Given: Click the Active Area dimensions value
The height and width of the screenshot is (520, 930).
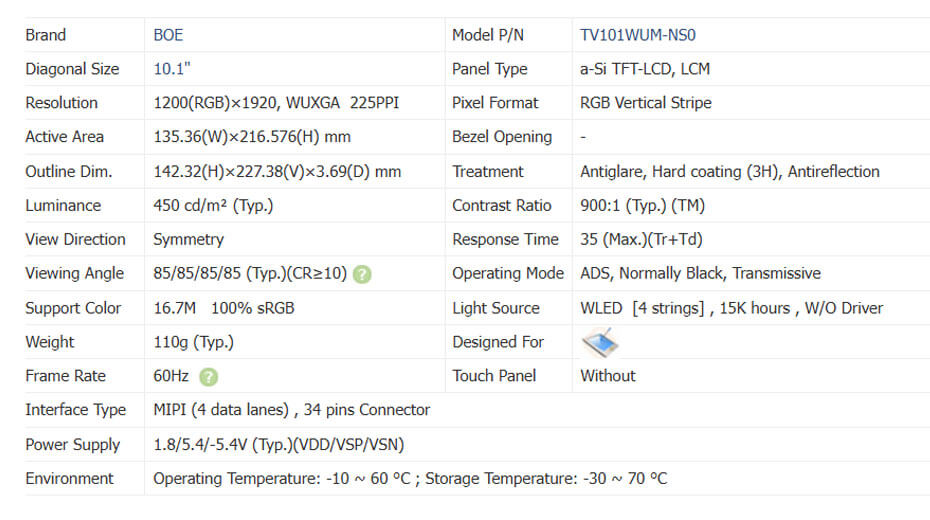Looking at the screenshot, I should [252, 137].
